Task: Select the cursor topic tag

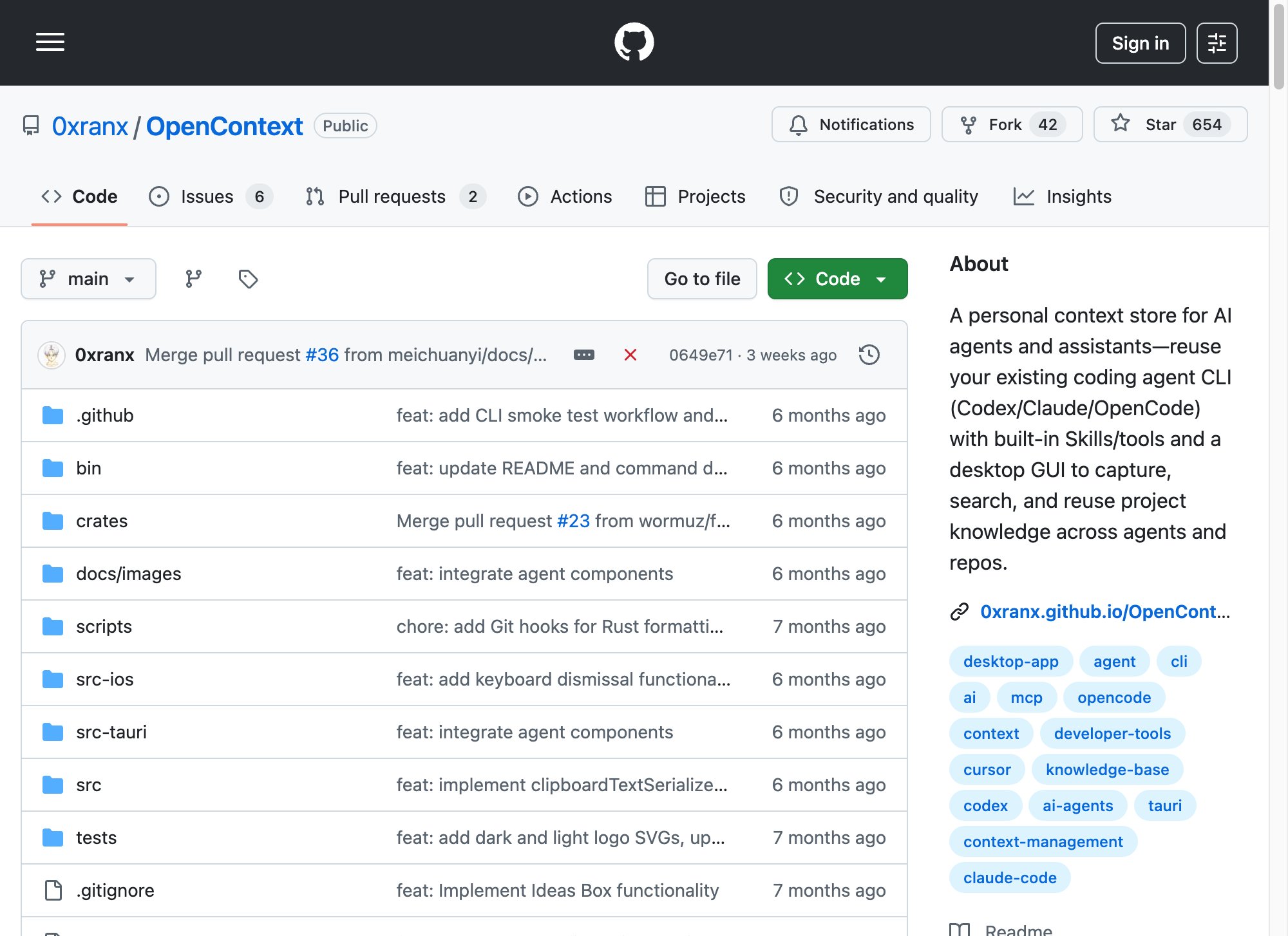Action: (987, 769)
